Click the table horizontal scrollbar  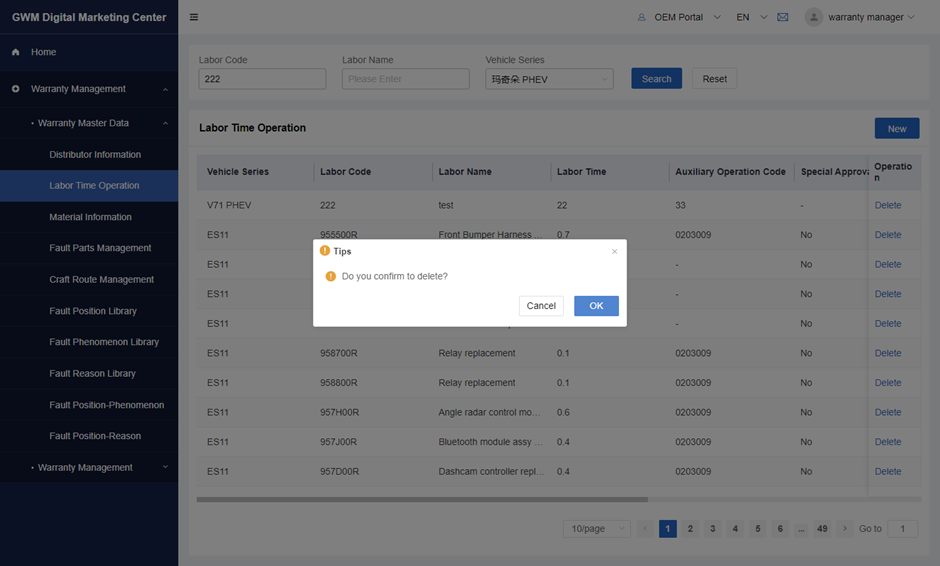point(422,499)
